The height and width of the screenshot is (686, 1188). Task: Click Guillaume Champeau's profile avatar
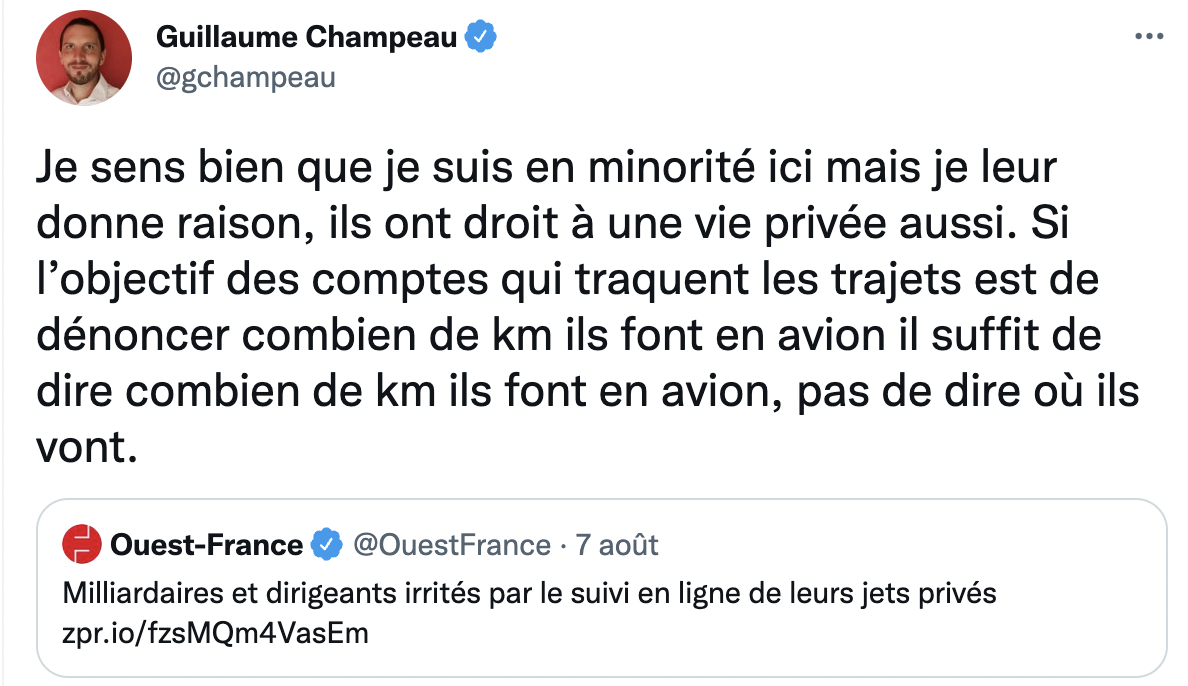pyautogui.click(x=84, y=59)
